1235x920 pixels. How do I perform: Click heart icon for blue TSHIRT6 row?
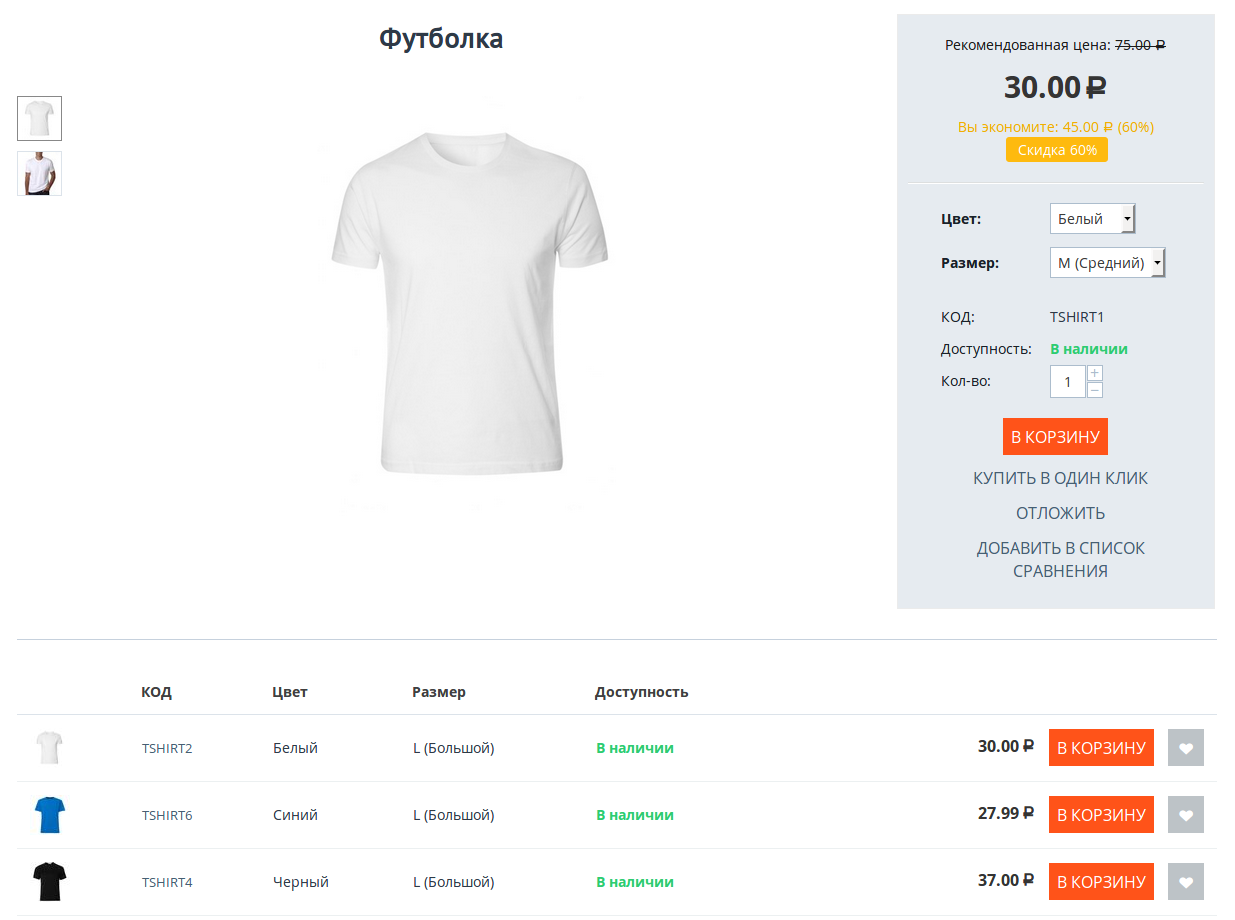coord(1185,815)
